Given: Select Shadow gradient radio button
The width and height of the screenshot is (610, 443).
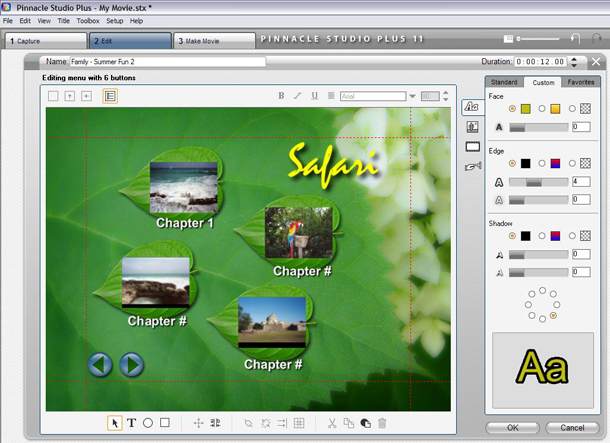Looking at the screenshot, I should (542, 236).
